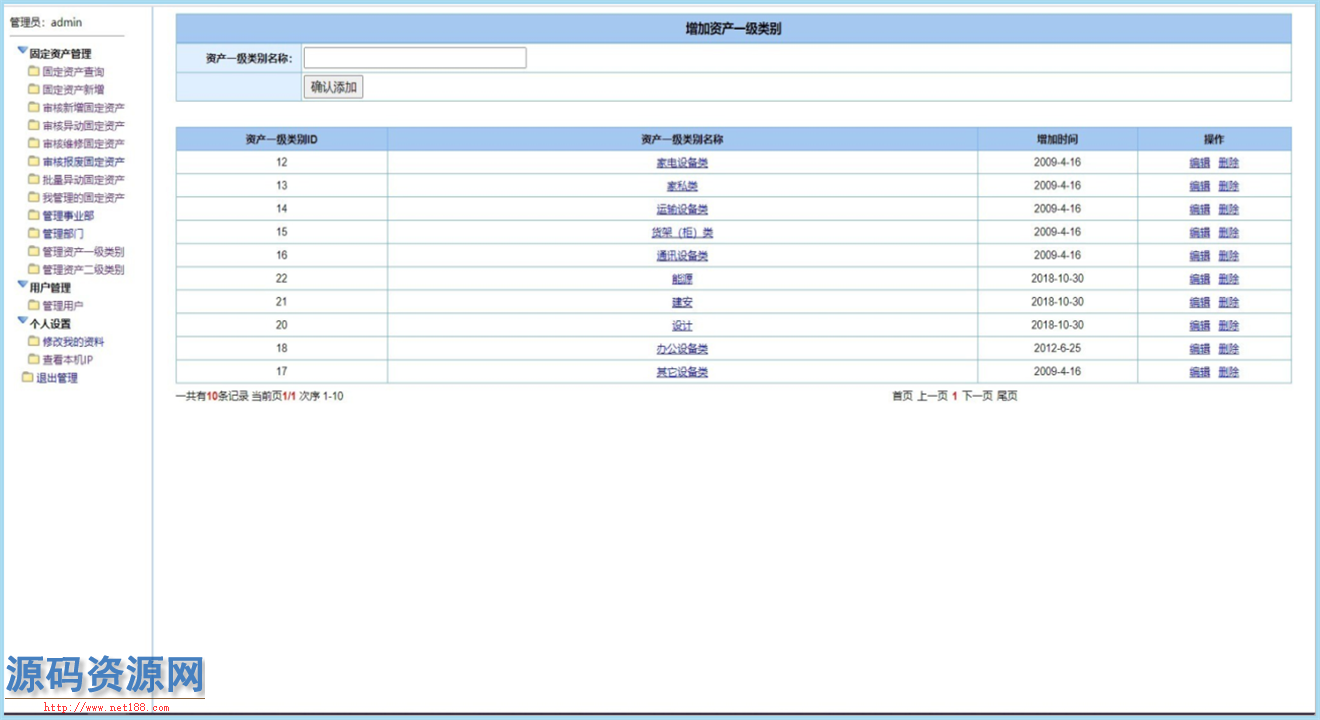Click folder icon beside 修改我的资料
This screenshot has height=720, width=1320.
pyautogui.click(x=34, y=341)
